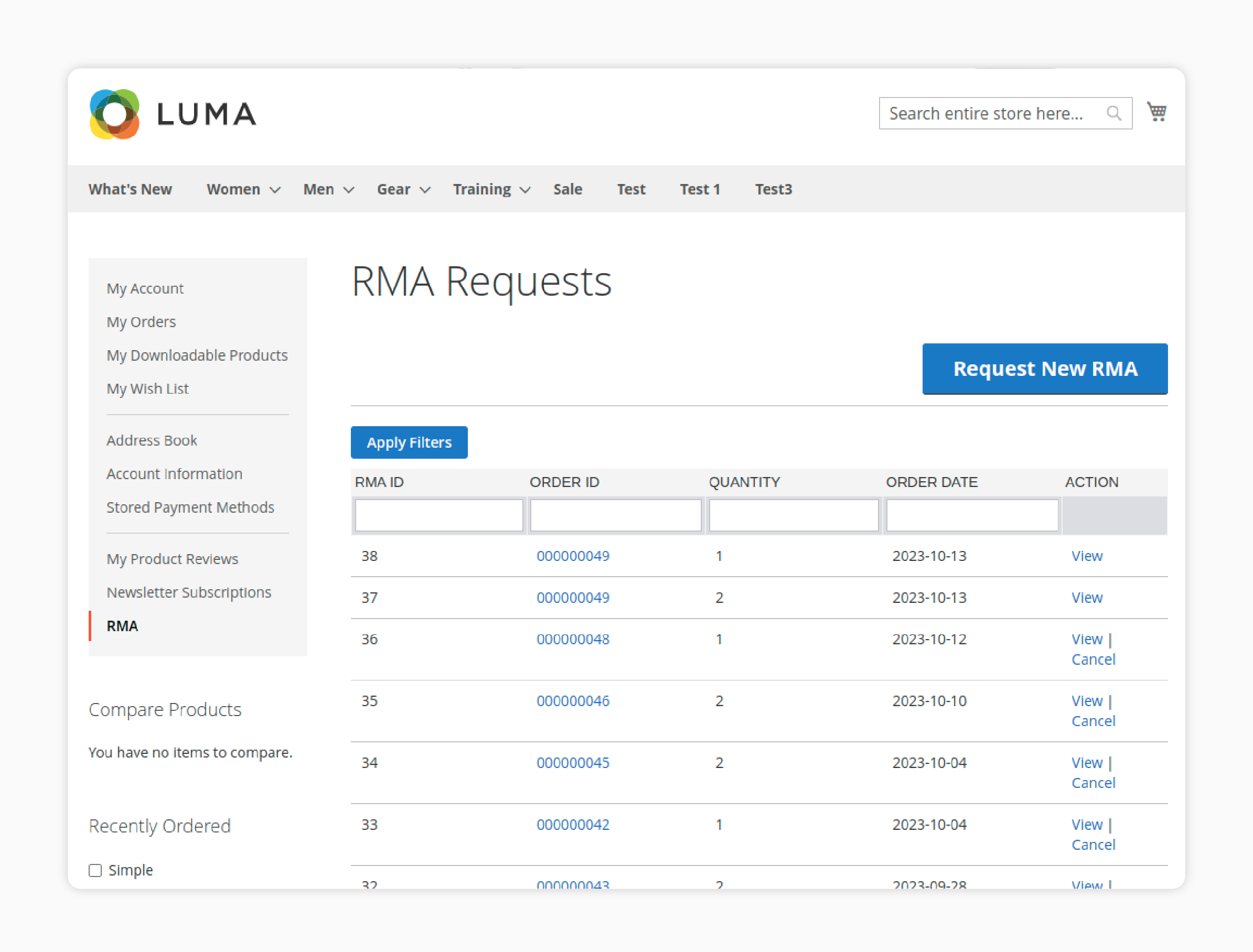The width and height of the screenshot is (1253, 952).
Task: Open the Test 1 menu item
Action: click(x=700, y=189)
